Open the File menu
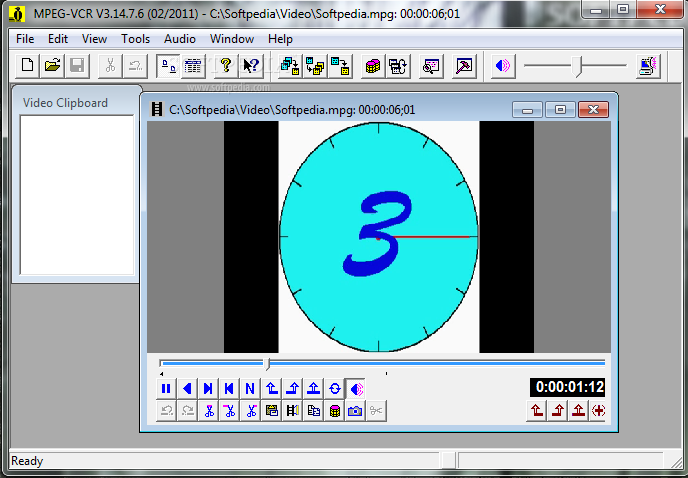Screen dimensions: 688x478 [25, 39]
